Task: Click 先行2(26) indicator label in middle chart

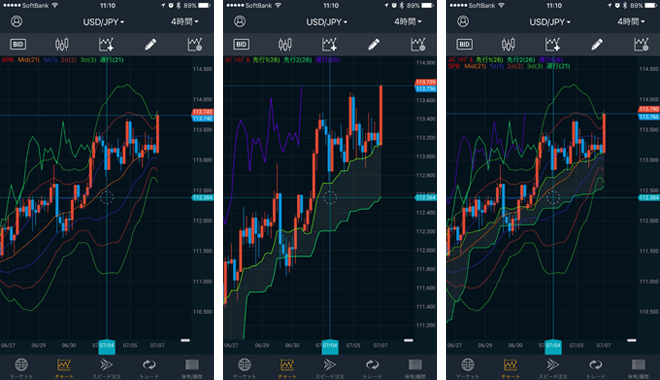Action: click(x=298, y=60)
